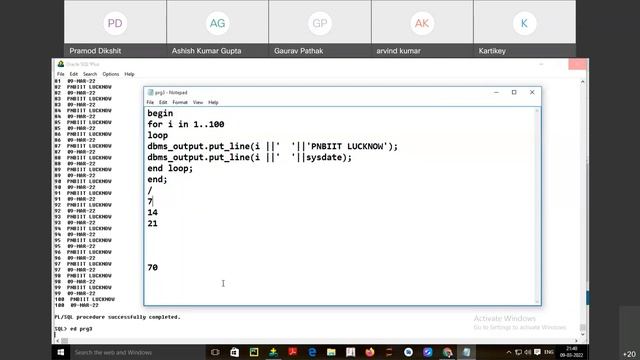Open SQL Plus Search menu
Image resolution: width=640 pixels, height=360 pixels.
coord(90,74)
